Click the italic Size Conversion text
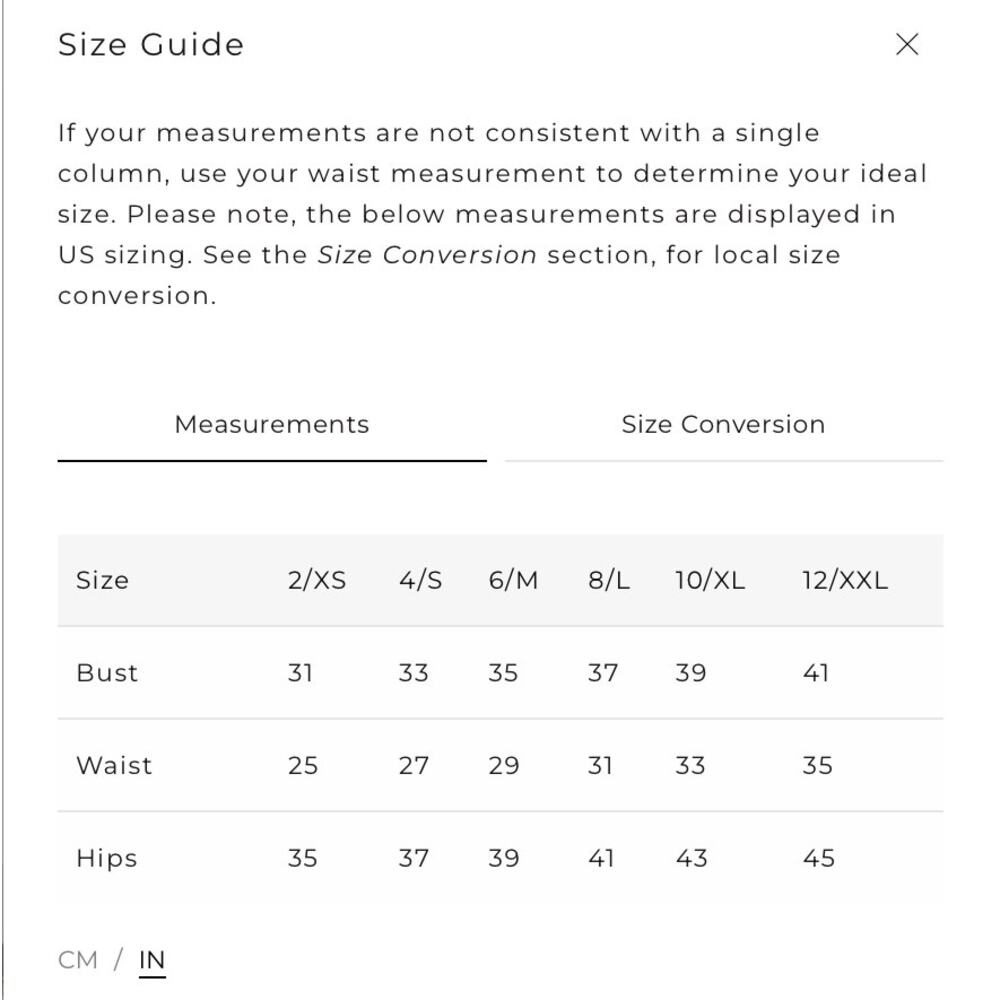Screen dimensions: 1000x1000 [427, 255]
